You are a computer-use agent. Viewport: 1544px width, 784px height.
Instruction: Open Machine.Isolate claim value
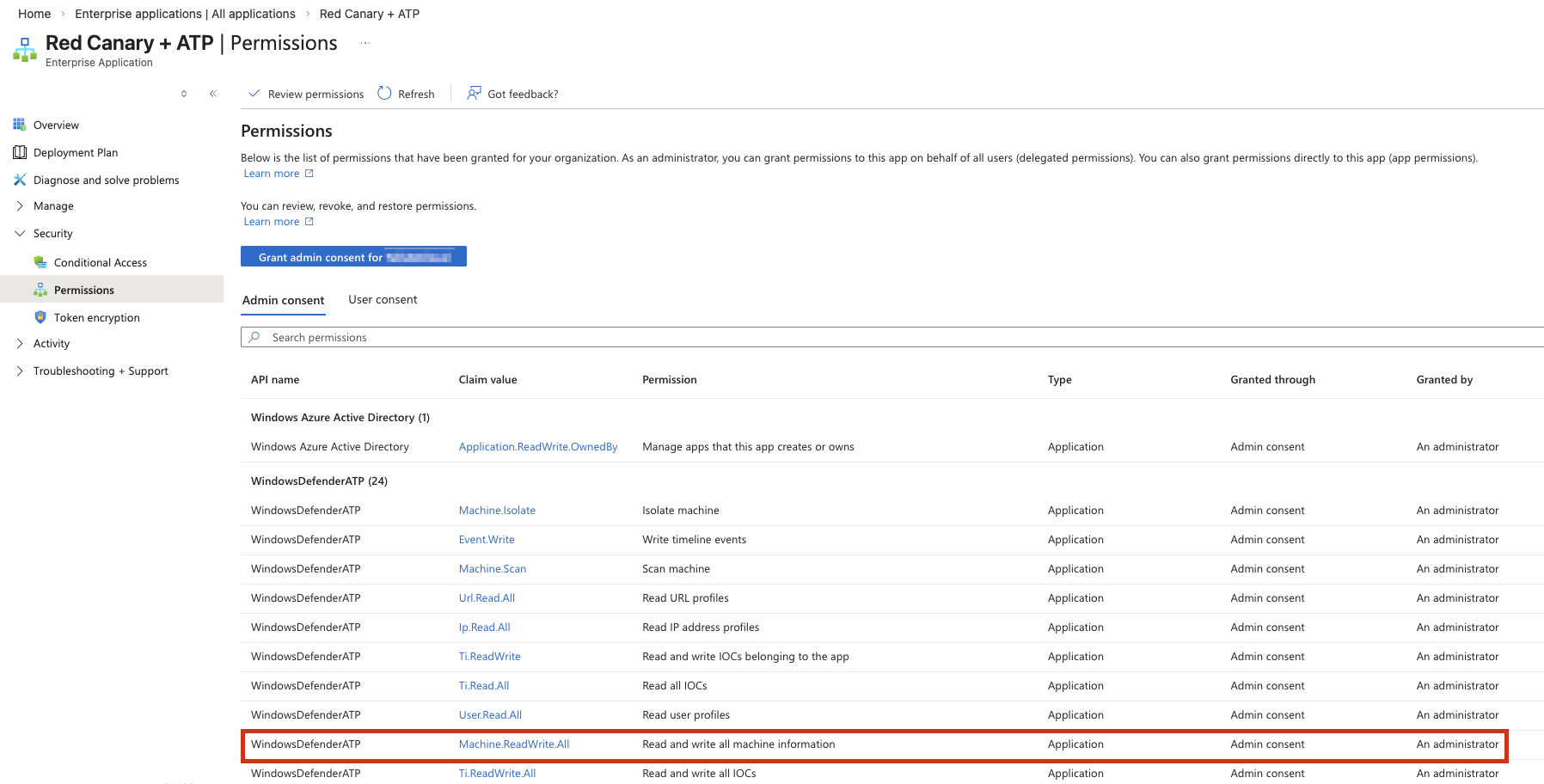click(497, 510)
